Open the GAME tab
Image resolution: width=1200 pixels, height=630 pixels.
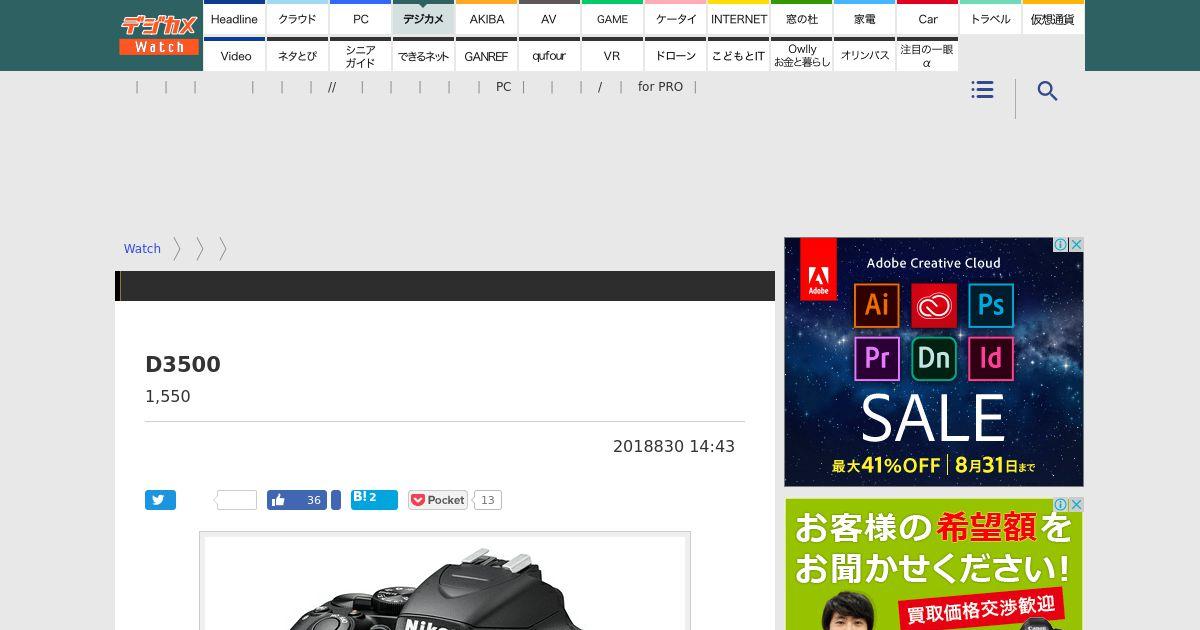[612, 18]
